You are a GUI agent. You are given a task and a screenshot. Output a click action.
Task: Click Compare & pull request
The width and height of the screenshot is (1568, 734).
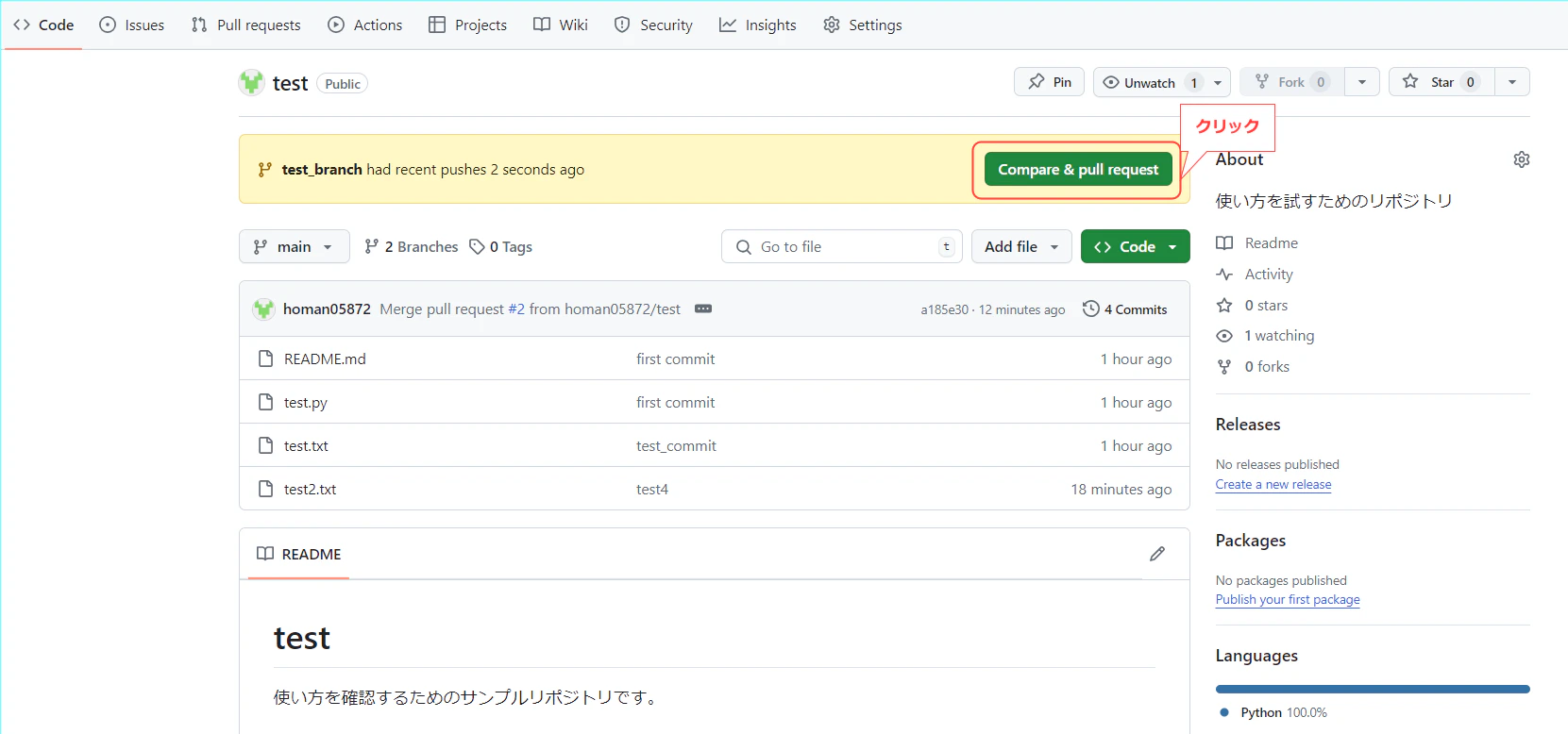(1078, 169)
